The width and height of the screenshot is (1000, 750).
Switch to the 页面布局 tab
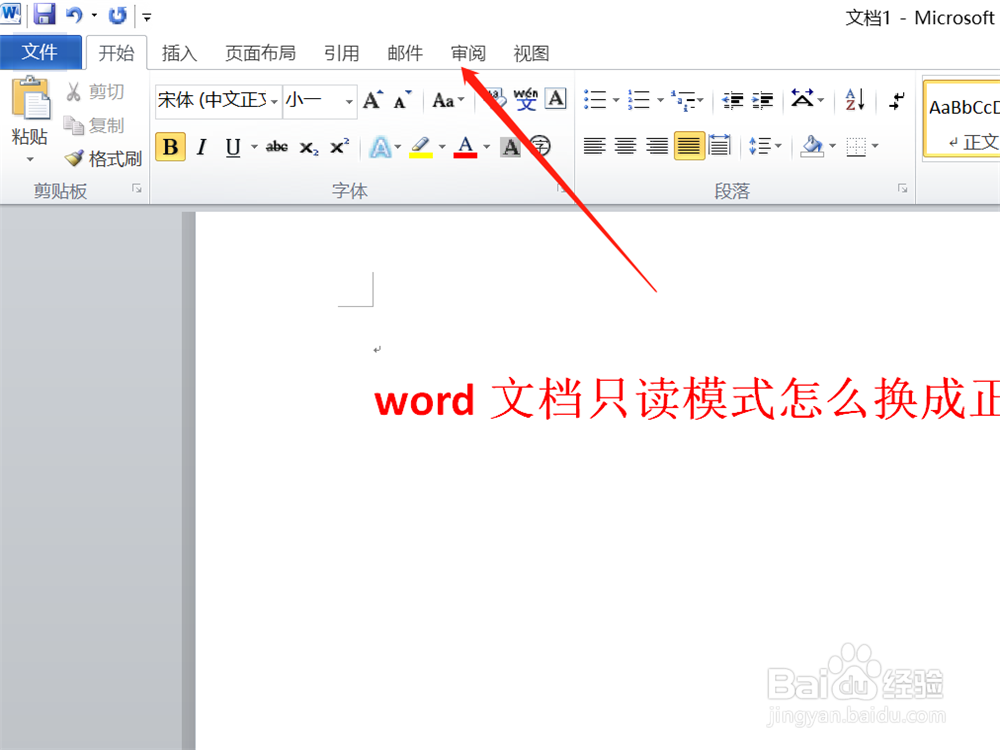[x=260, y=53]
